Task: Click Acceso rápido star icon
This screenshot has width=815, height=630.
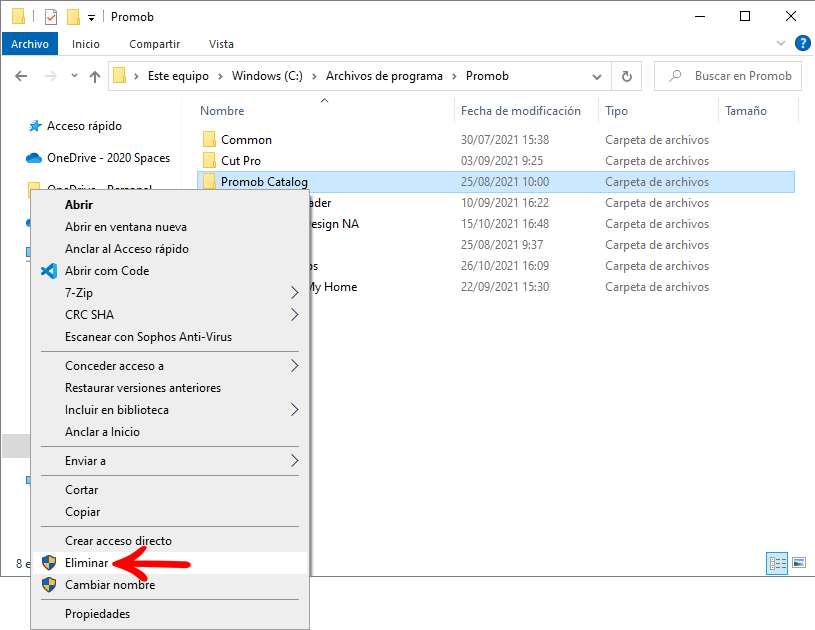Action: 34,126
